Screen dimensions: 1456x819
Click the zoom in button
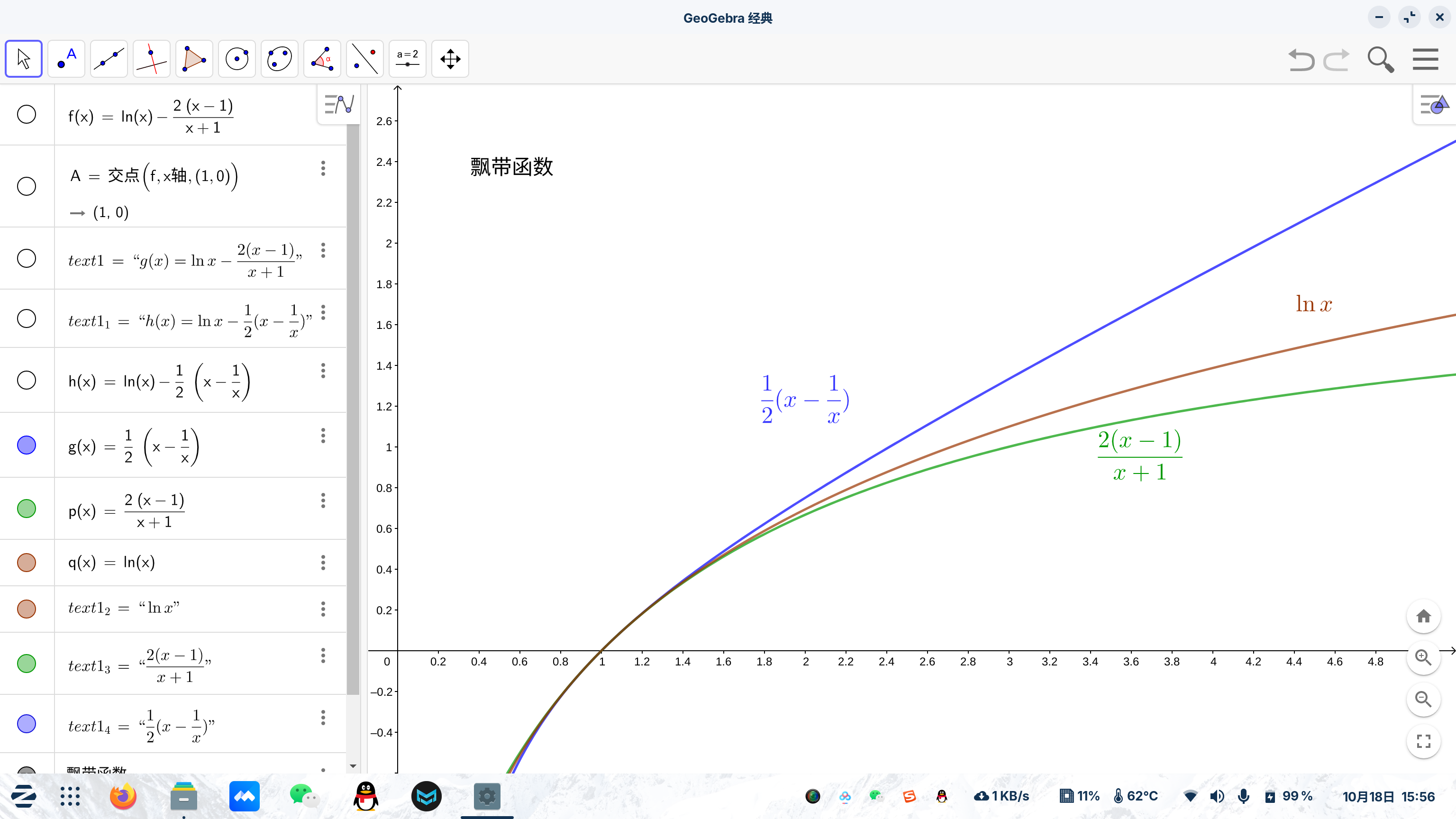1423,657
